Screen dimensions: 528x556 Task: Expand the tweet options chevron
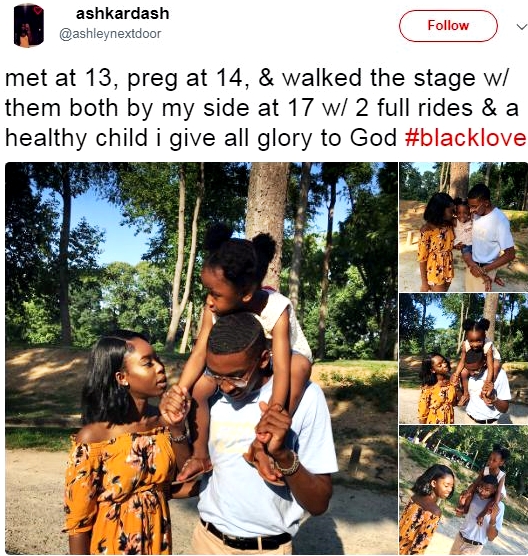[x=521, y=27]
